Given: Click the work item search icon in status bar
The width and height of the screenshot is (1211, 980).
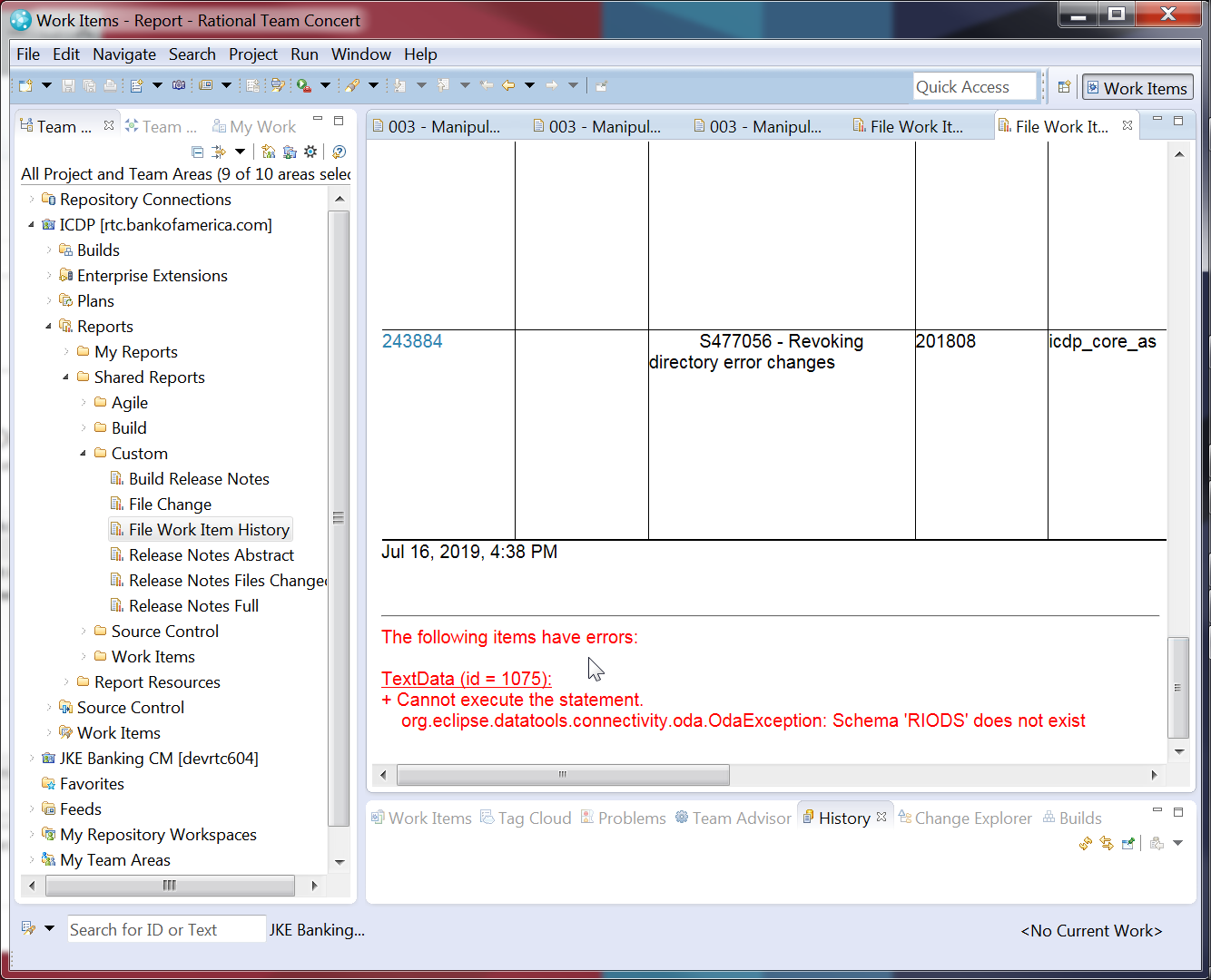Looking at the screenshot, I should coord(28,928).
